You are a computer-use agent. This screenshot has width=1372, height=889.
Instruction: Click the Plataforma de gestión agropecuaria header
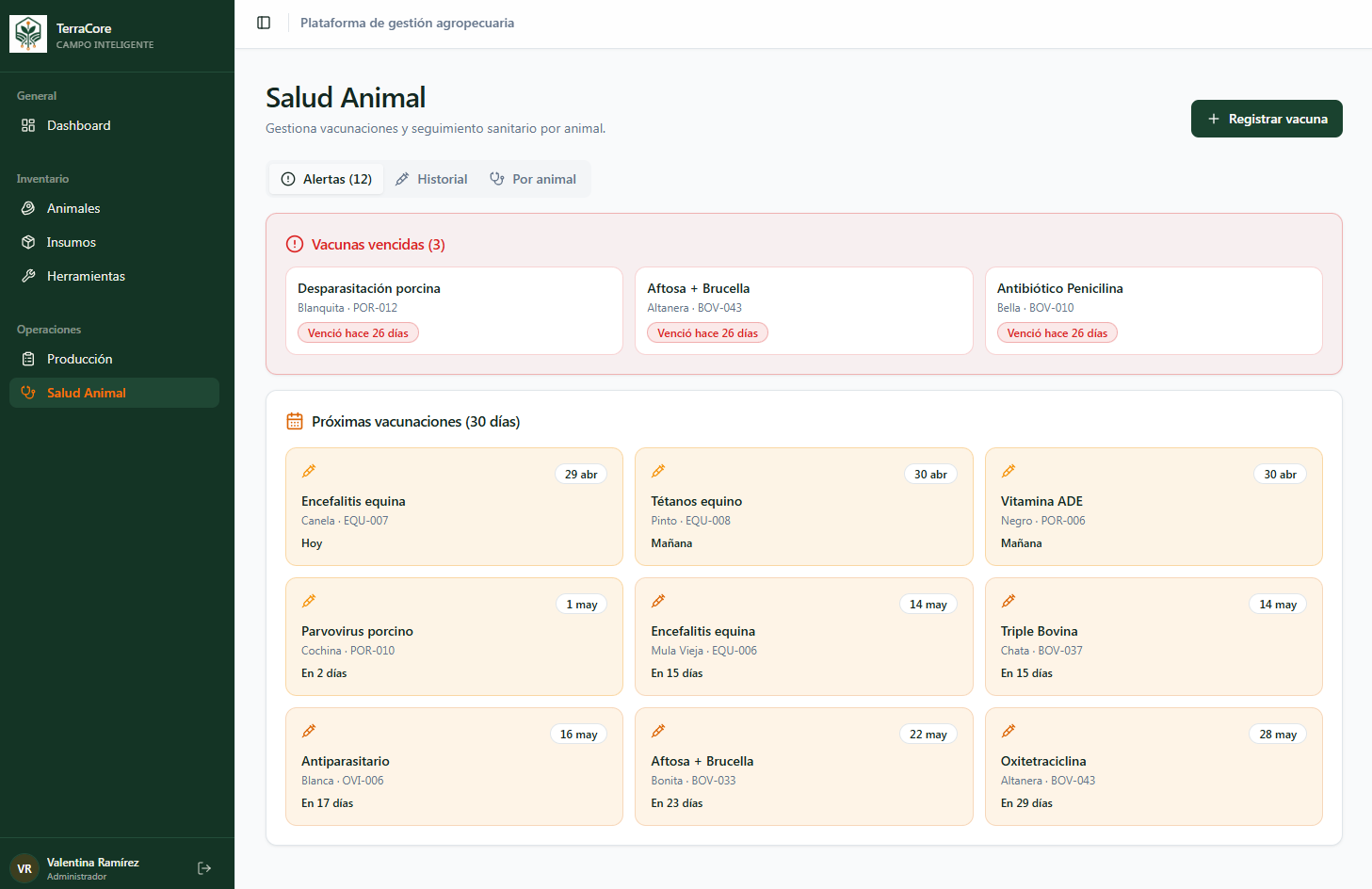pyautogui.click(x=407, y=23)
